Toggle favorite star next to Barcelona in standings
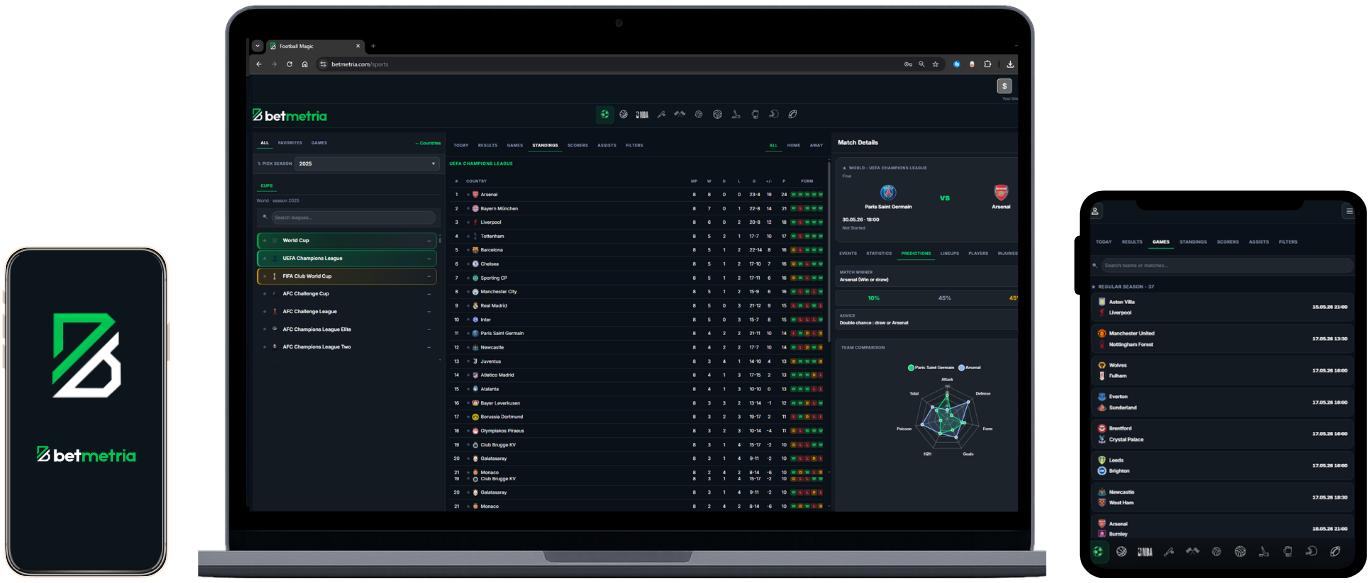This screenshot has width=1371, height=583. coord(468,250)
